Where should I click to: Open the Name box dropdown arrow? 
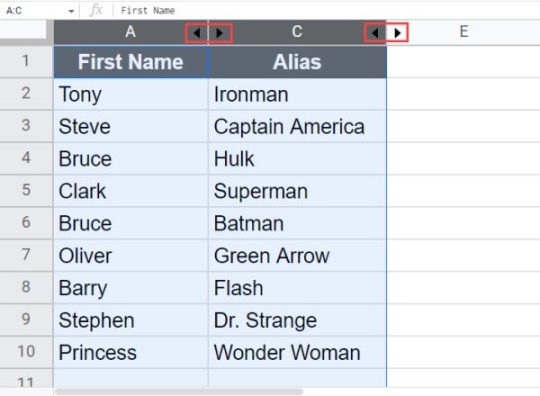pyautogui.click(x=71, y=11)
